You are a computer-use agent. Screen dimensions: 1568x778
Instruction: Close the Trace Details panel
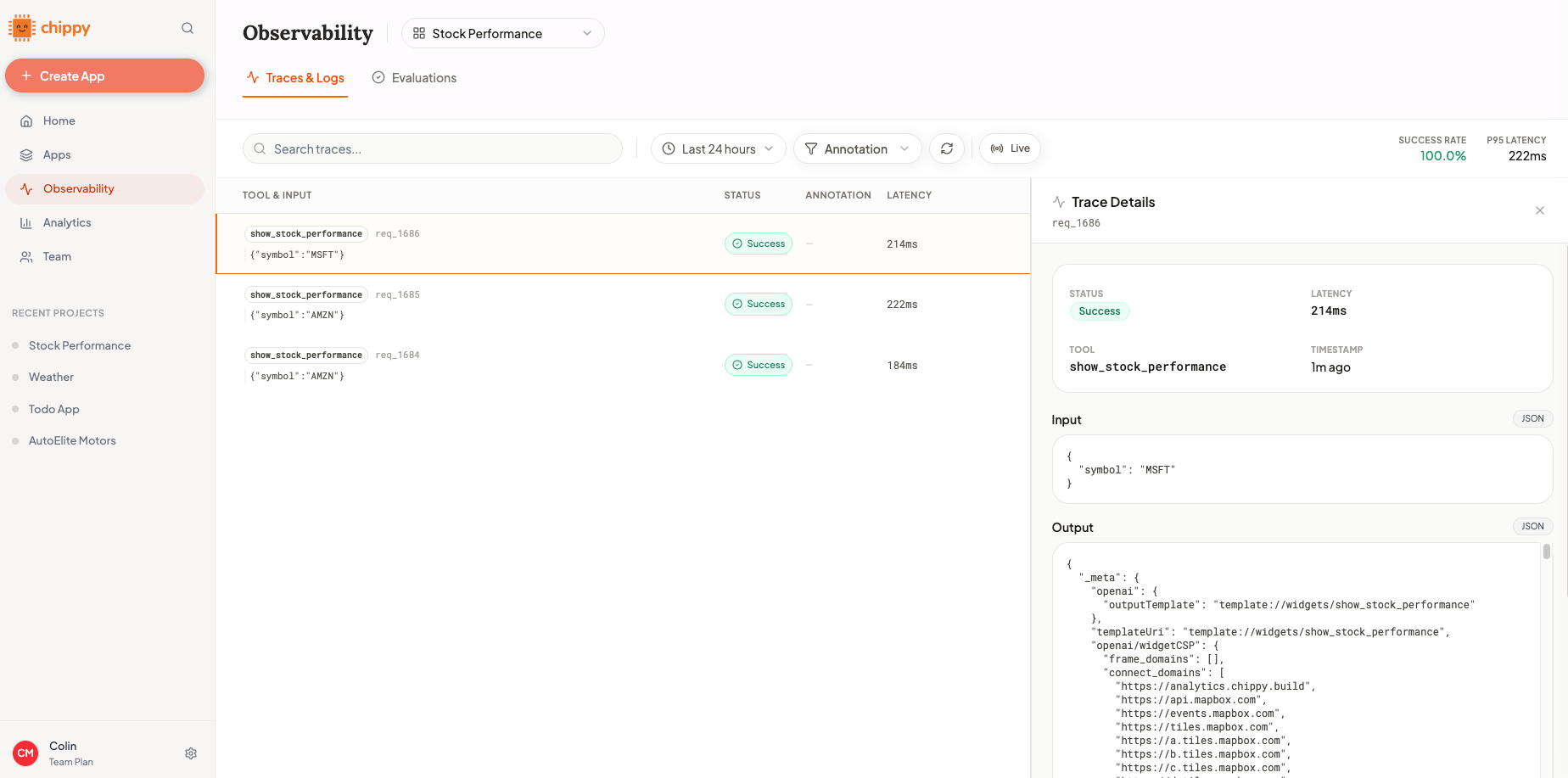1540,210
